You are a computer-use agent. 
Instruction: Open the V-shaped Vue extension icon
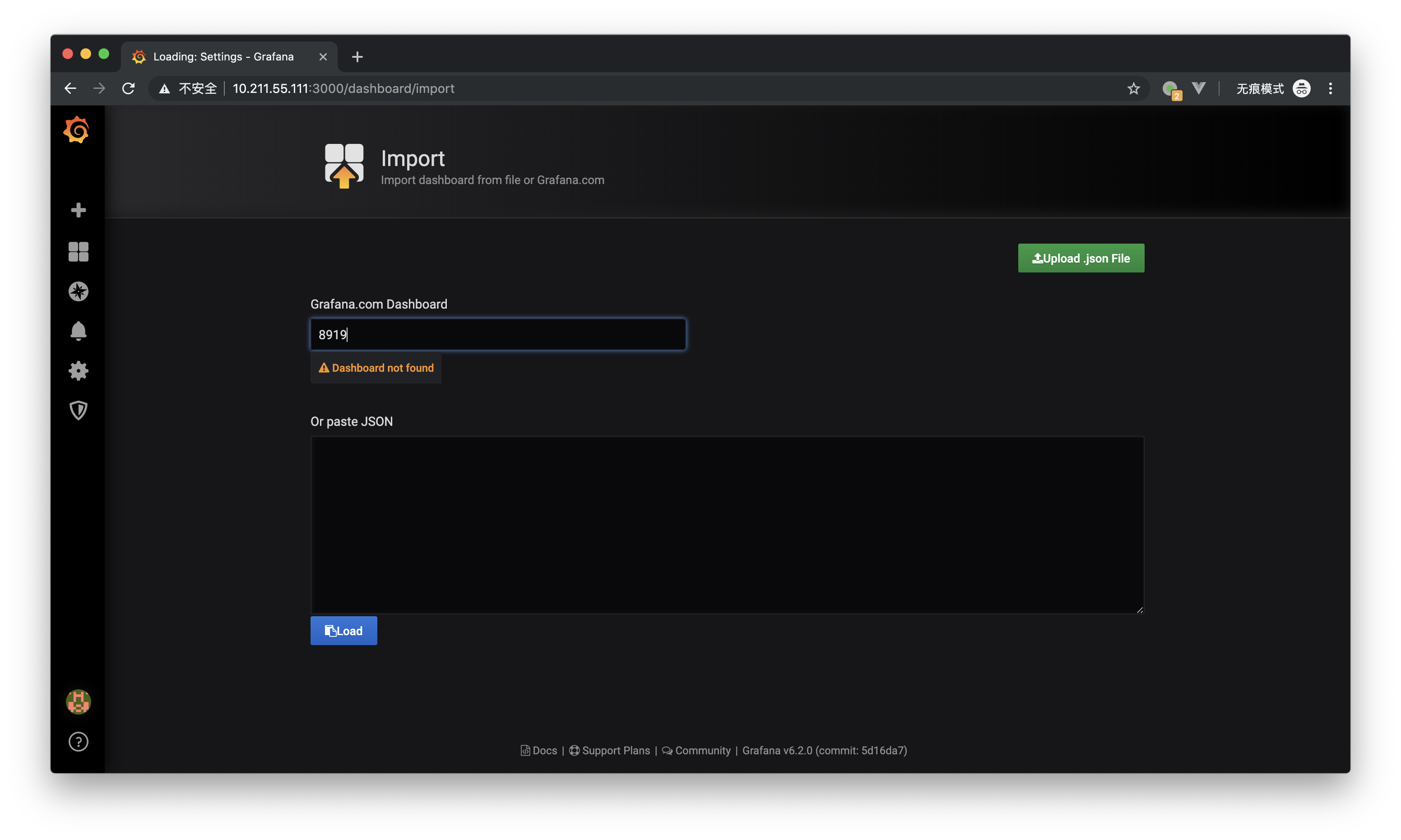coord(1198,88)
